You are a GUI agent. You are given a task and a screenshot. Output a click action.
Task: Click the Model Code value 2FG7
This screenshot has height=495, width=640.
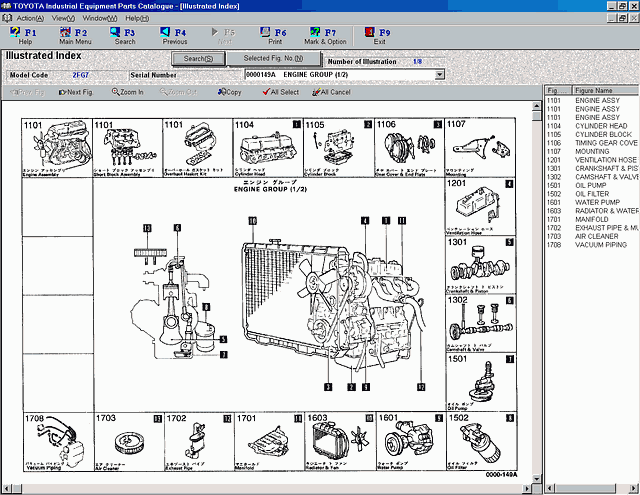coord(80,75)
